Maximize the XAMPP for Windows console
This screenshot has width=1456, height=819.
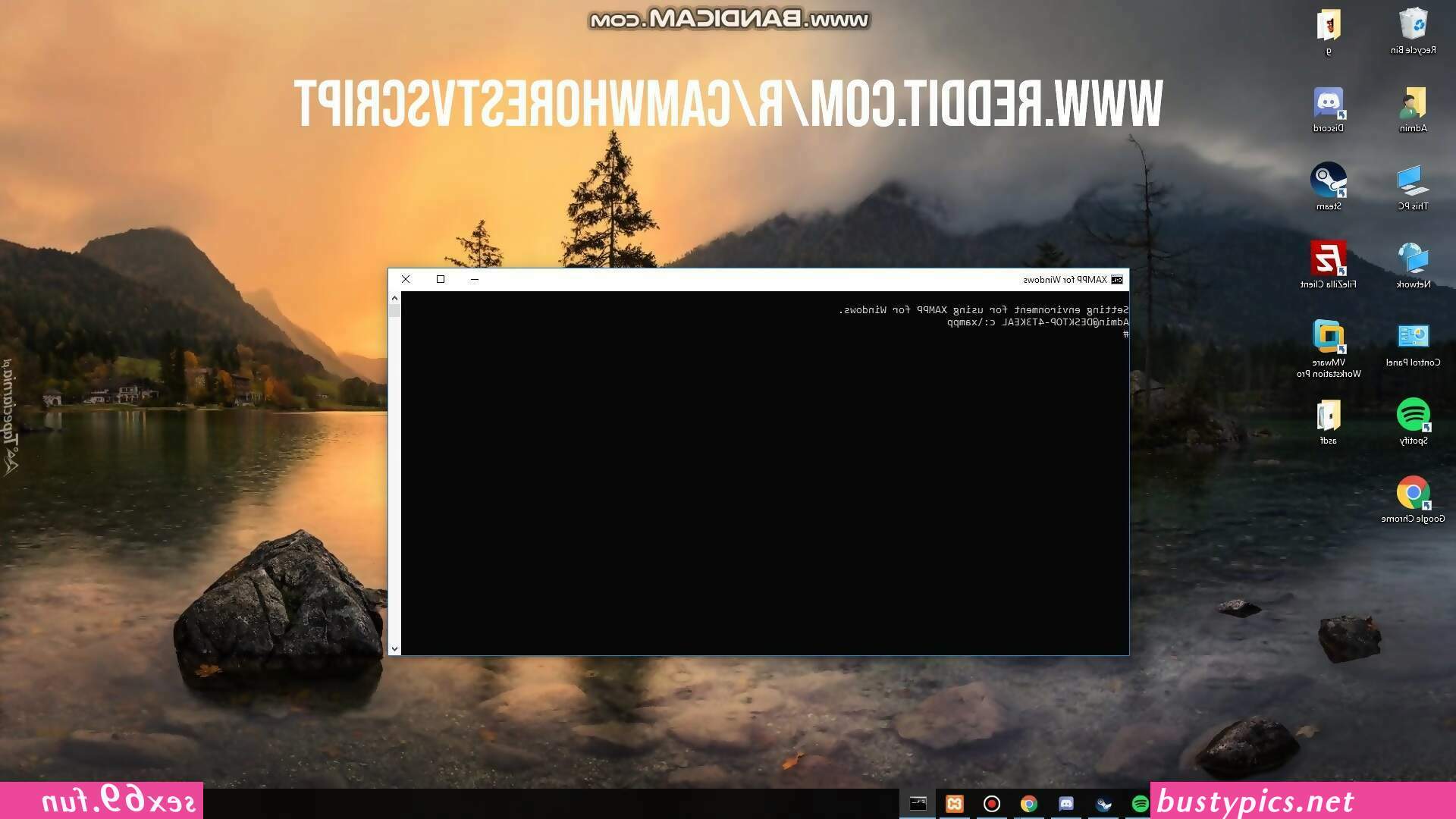click(441, 279)
